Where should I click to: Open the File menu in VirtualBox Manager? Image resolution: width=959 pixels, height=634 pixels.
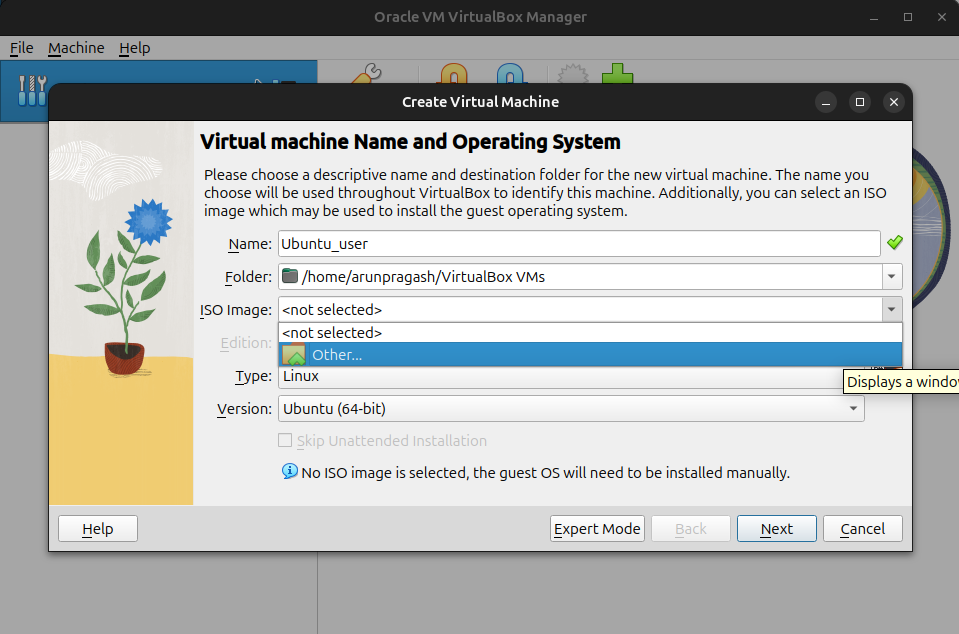coord(21,48)
